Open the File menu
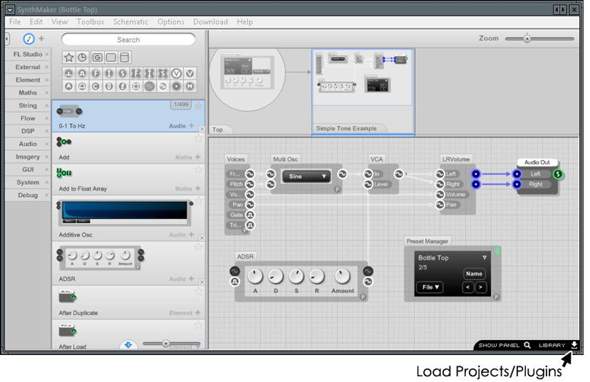 pos(15,22)
